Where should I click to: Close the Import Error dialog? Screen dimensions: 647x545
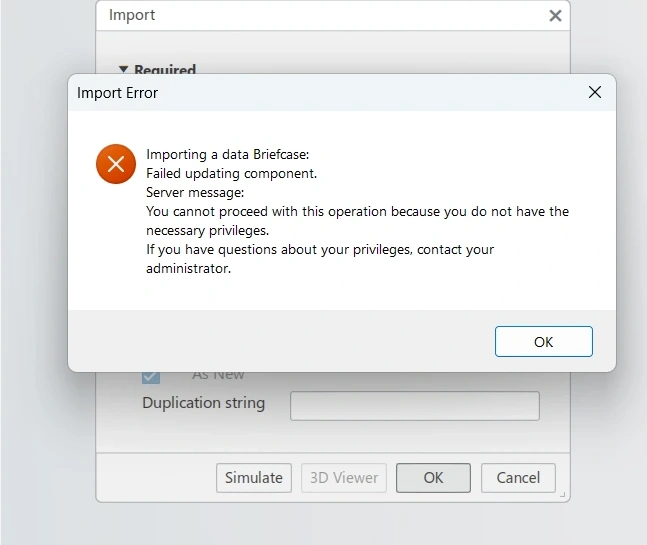click(595, 92)
